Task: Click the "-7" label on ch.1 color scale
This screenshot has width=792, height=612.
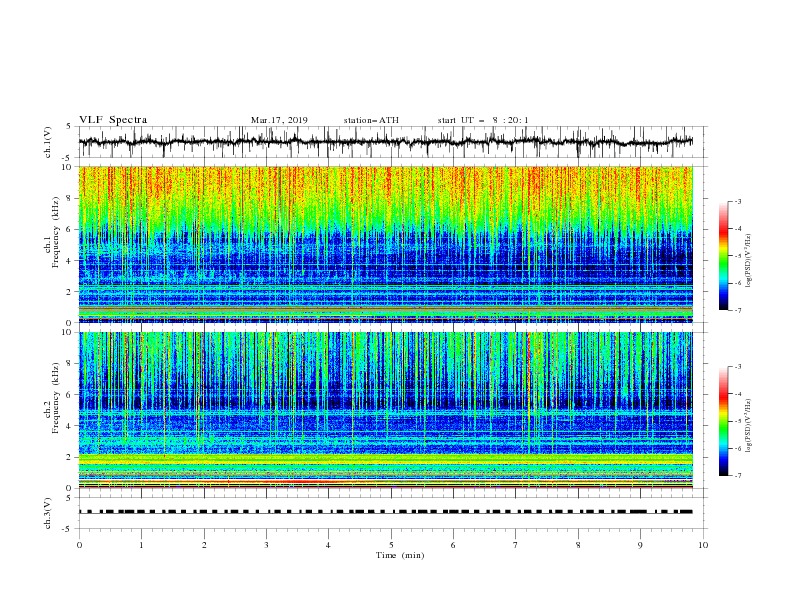Action: (737, 310)
